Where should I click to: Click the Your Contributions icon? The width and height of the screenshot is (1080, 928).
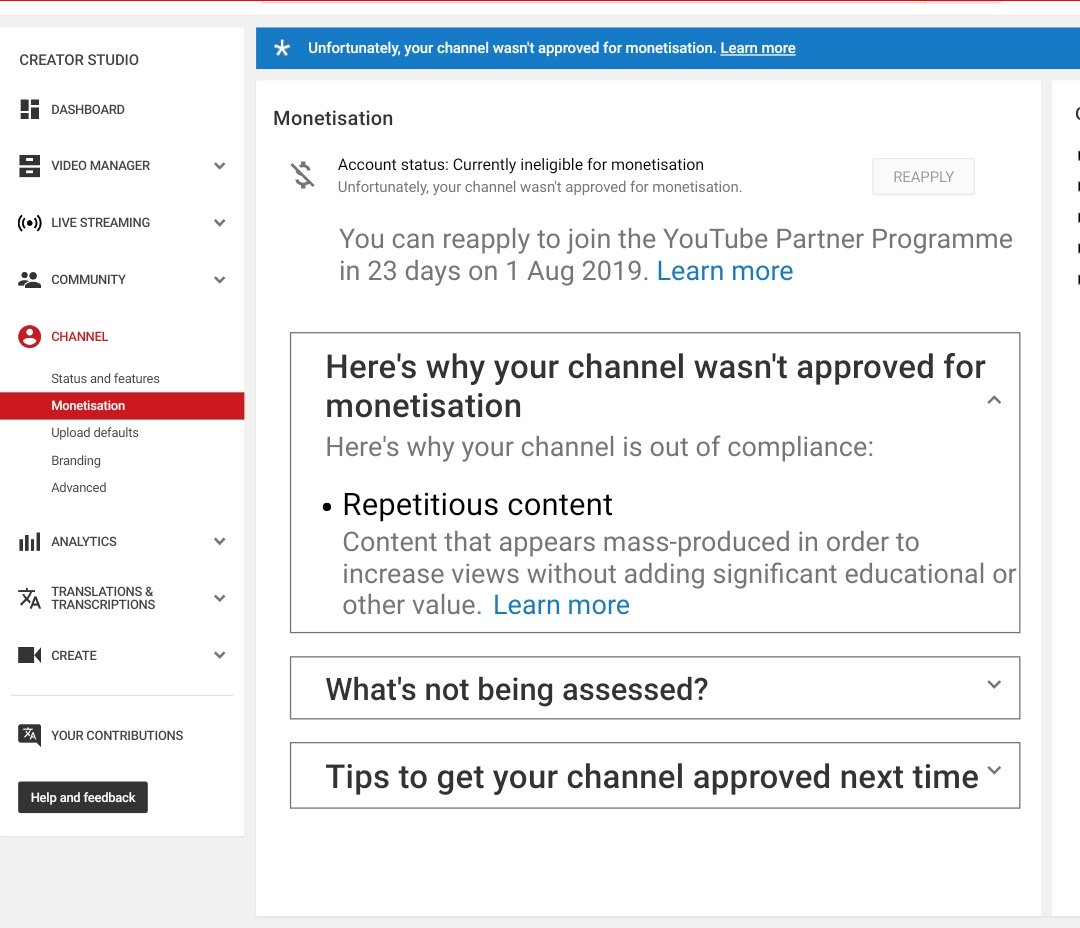click(x=30, y=736)
